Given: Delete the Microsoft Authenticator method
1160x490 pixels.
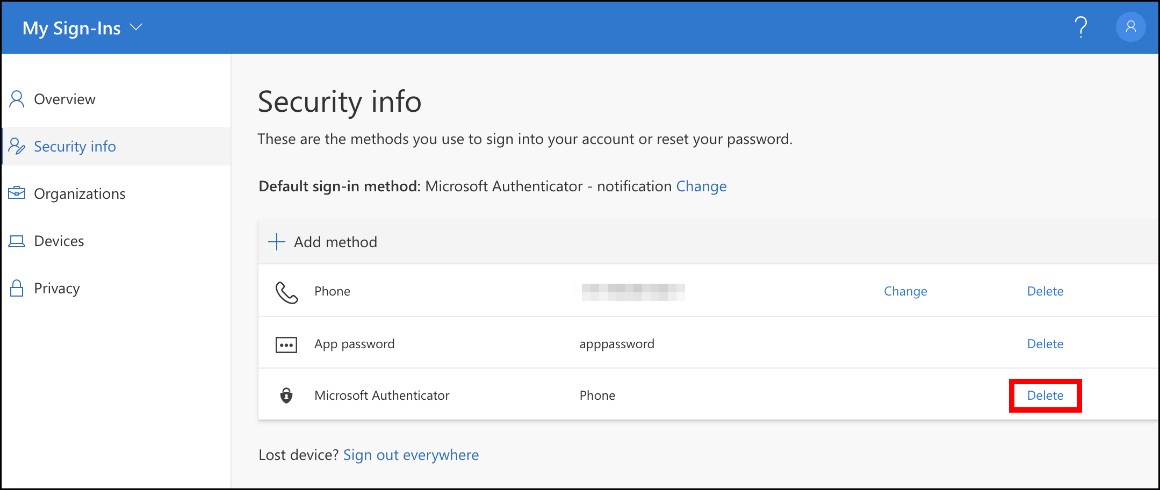Looking at the screenshot, I should 1045,395.
